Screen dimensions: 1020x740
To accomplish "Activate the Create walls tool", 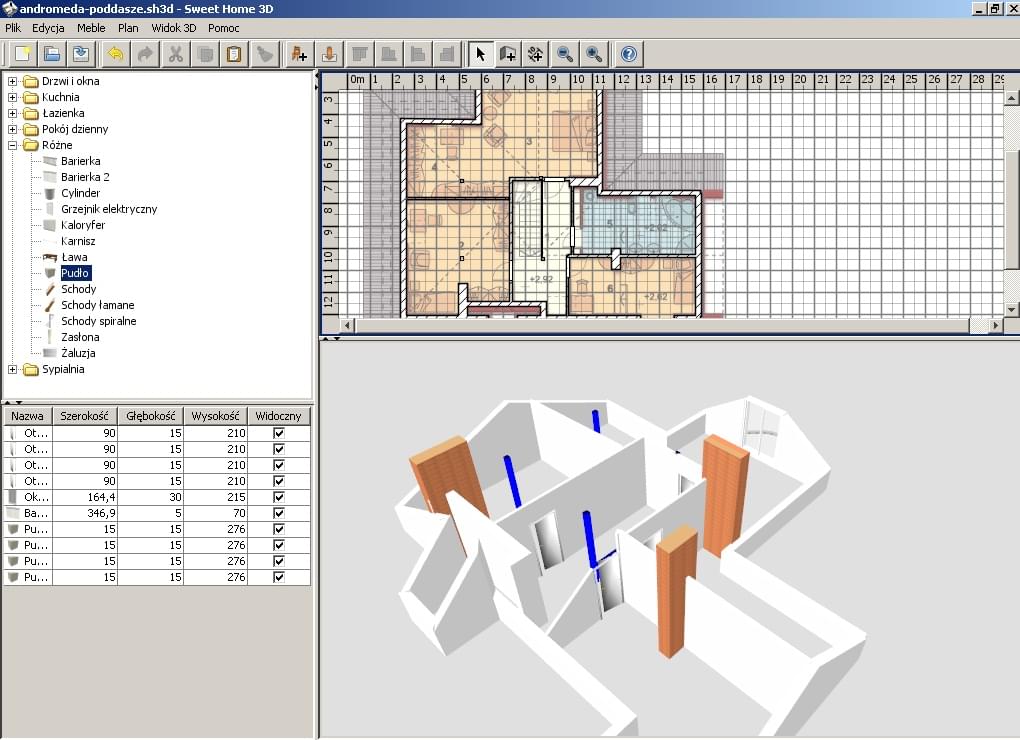I will pyautogui.click(x=507, y=54).
